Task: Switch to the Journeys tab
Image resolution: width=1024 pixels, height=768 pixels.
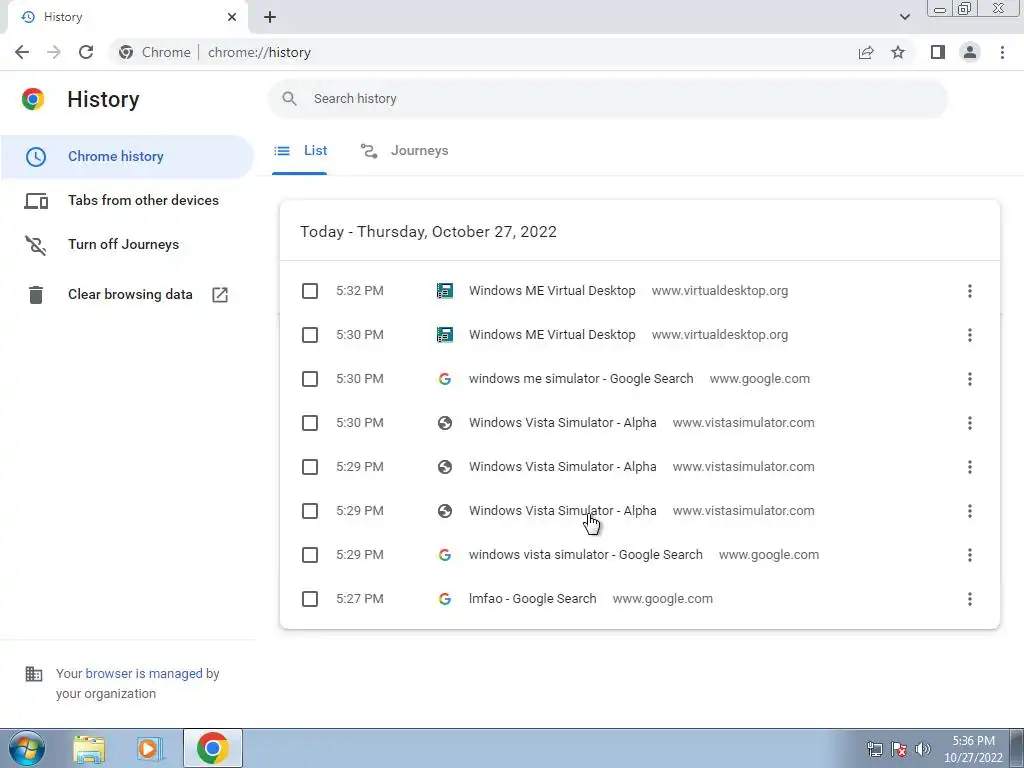Action: click(404, 151)
